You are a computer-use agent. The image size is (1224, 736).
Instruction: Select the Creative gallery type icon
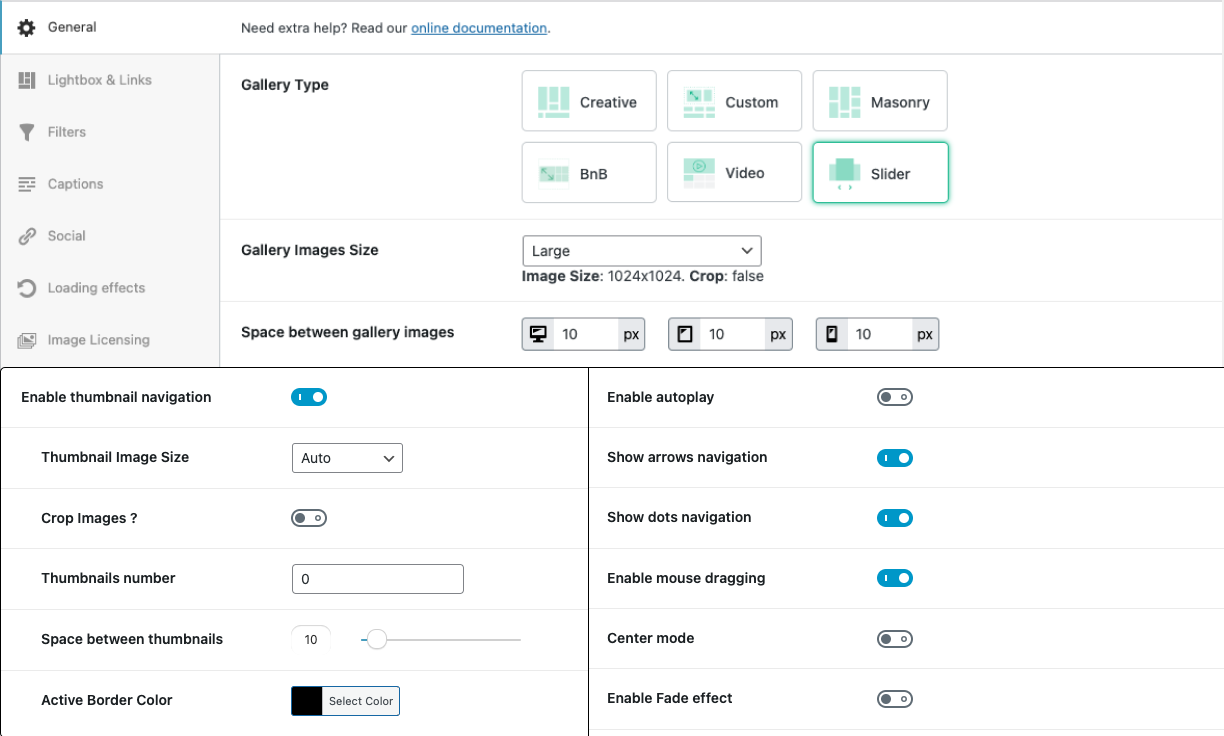[553, 102]
